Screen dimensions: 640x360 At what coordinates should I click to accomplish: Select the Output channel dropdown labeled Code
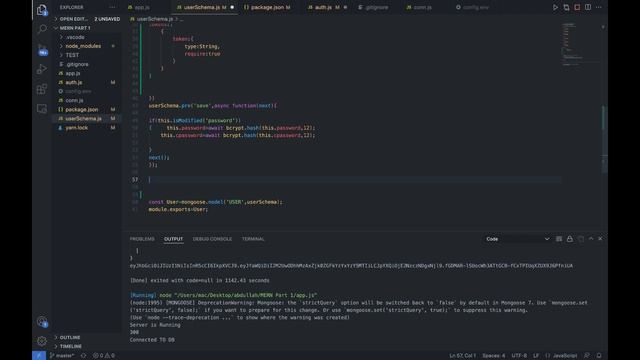518,239
